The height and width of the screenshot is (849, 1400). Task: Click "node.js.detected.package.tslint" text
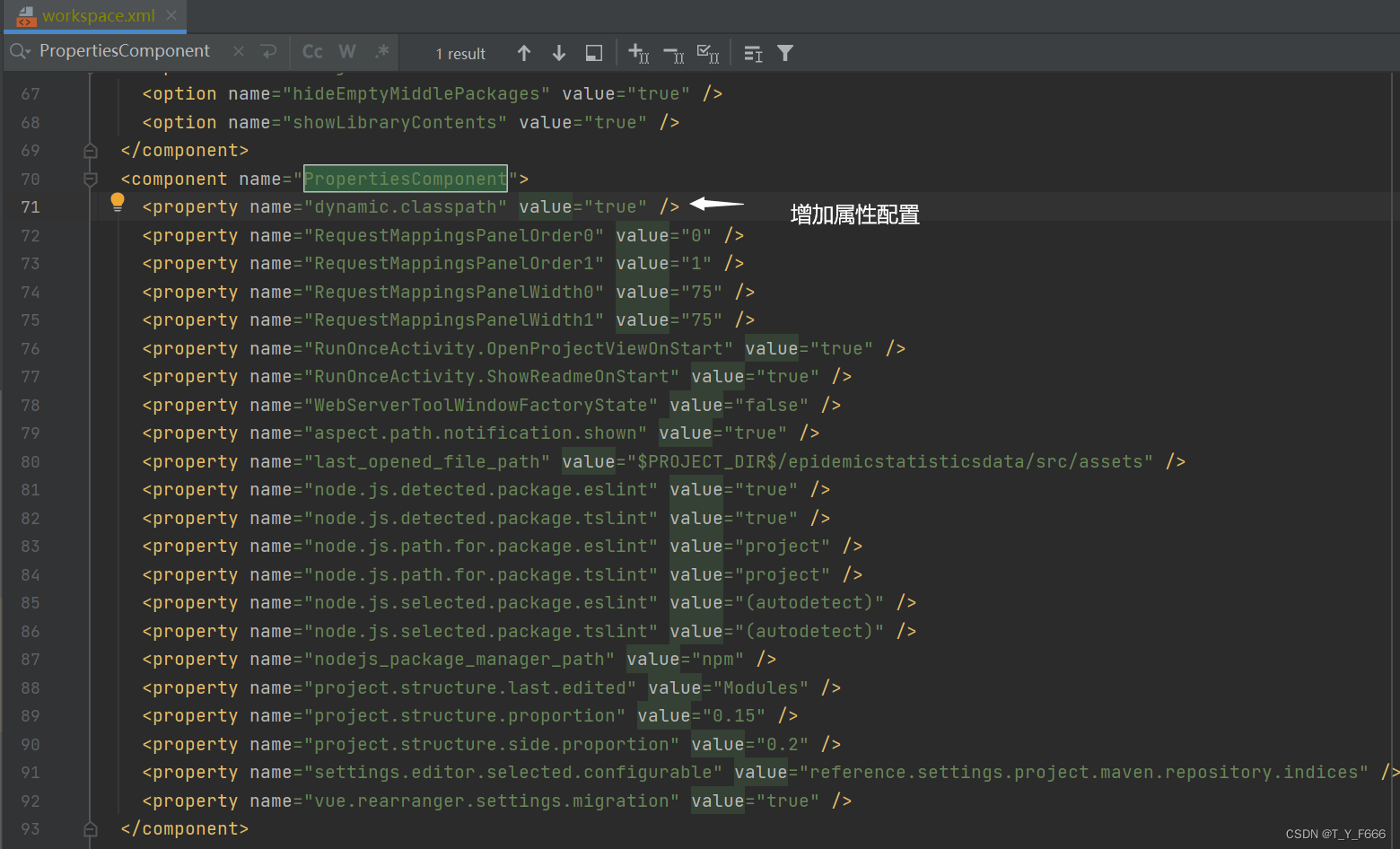481,518
